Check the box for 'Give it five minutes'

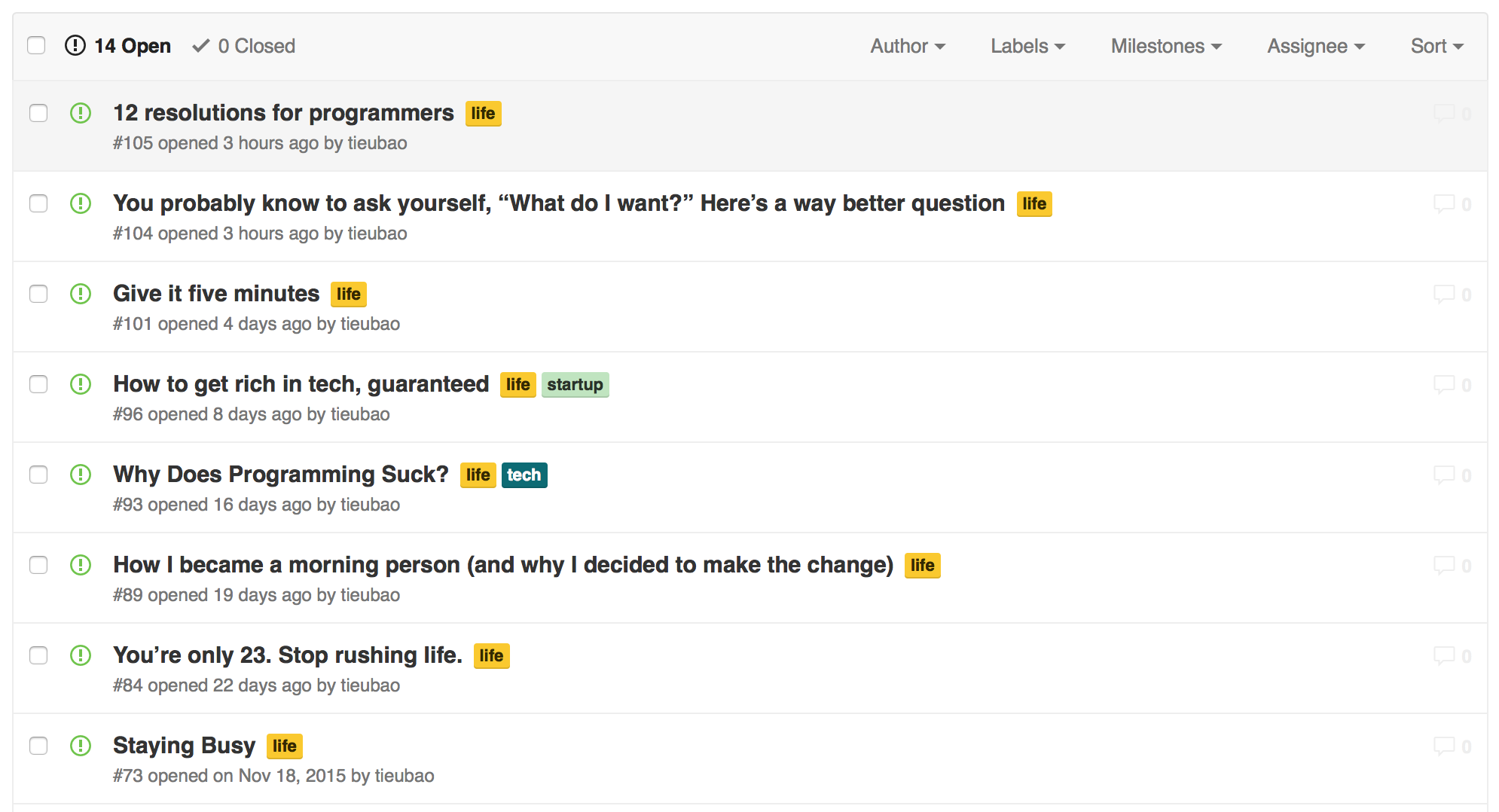[38, 294]
